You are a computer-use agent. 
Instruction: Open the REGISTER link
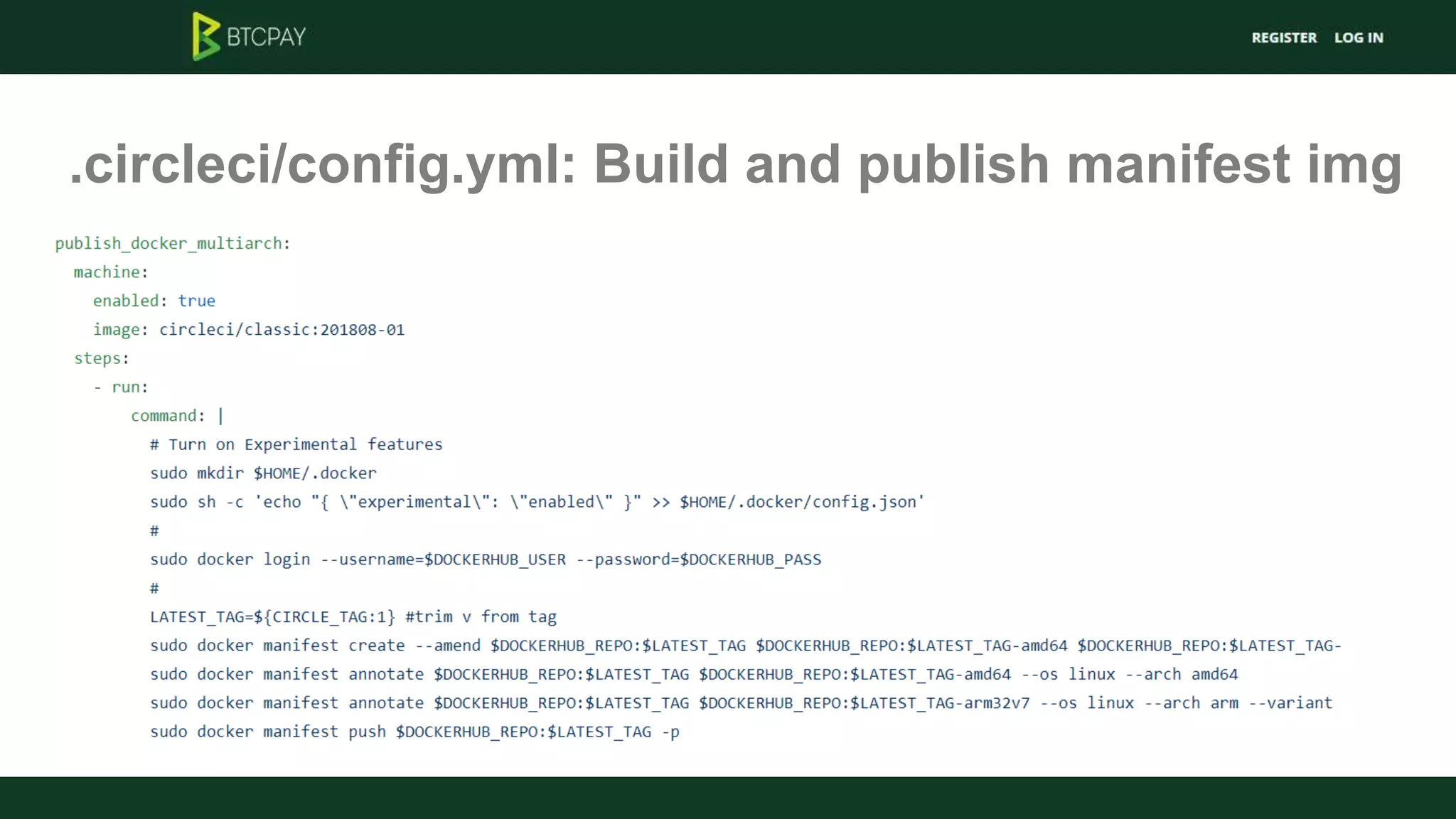[x=1284, y=38]
